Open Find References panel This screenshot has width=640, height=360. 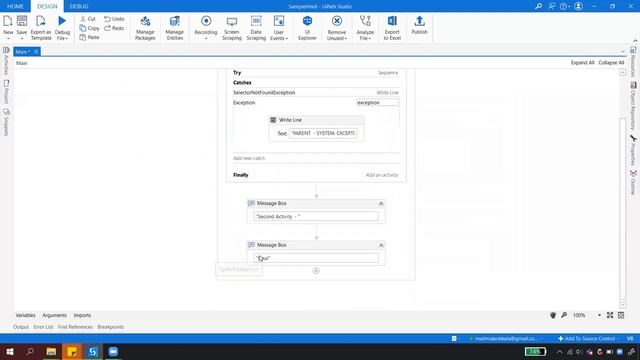(x=75, y=327)
